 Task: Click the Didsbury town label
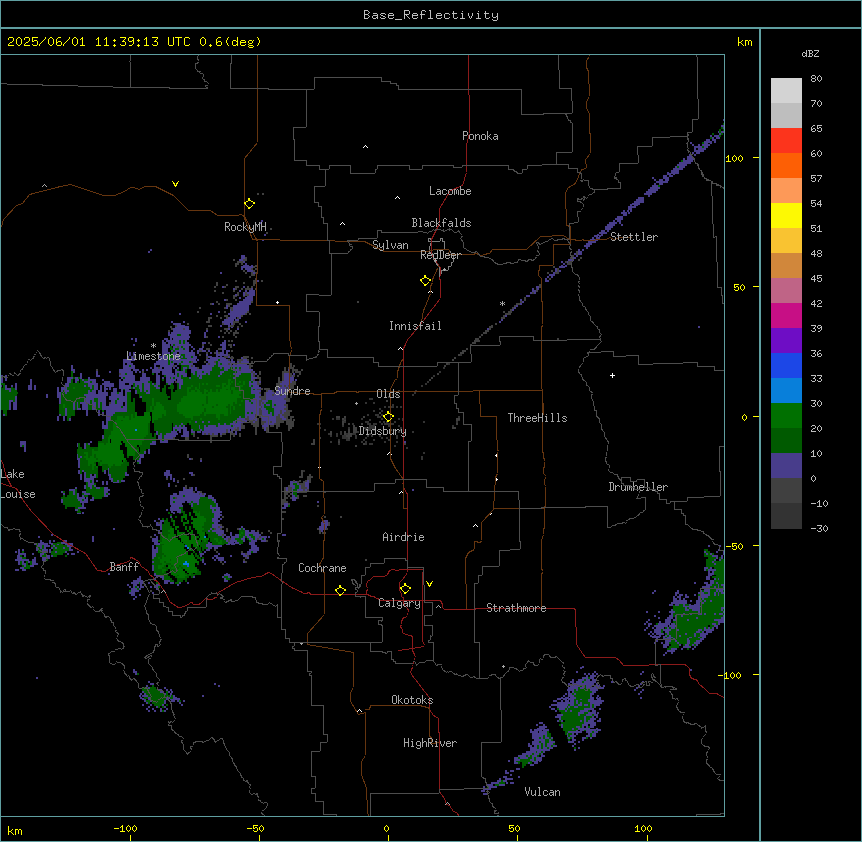coord(383,431)
